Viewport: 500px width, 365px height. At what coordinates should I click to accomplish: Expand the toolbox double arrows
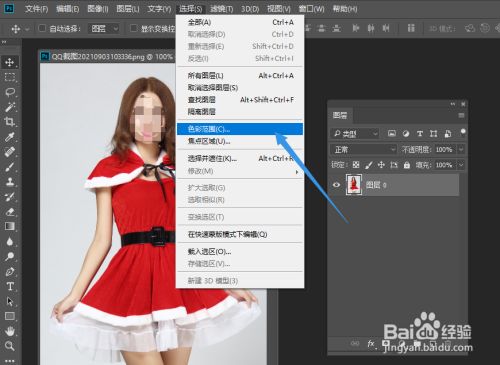pos(4,42)
